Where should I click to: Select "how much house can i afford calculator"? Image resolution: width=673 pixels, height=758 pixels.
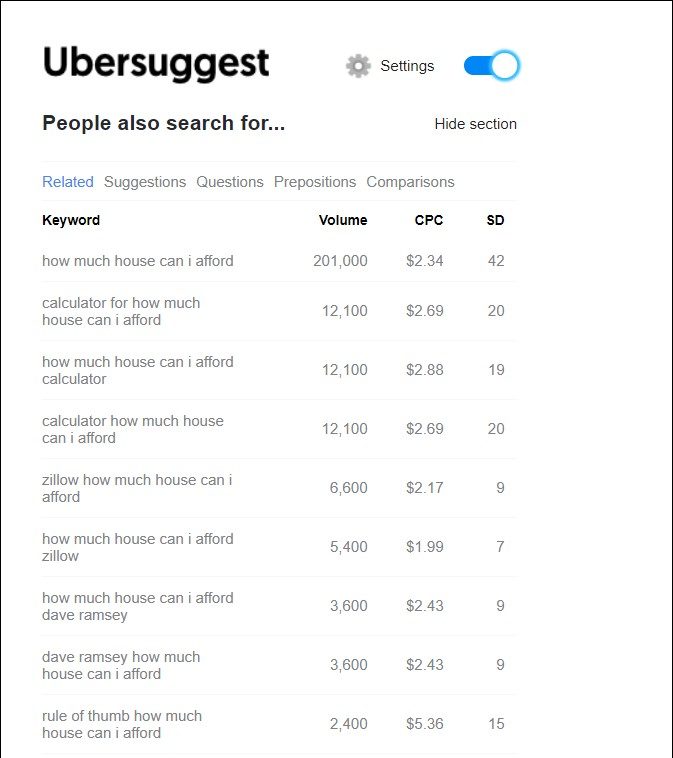pyautogui.click(x=138, y=370)
